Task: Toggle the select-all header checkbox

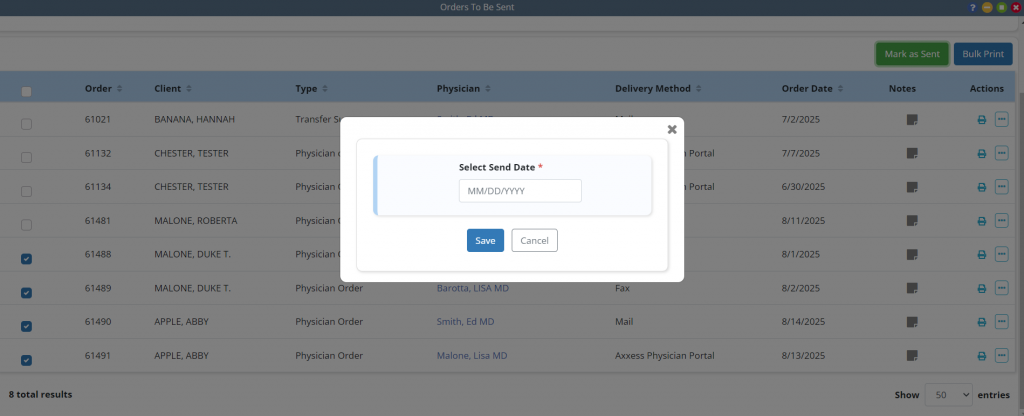Action: pyautogui.click(x=27, y=92)
